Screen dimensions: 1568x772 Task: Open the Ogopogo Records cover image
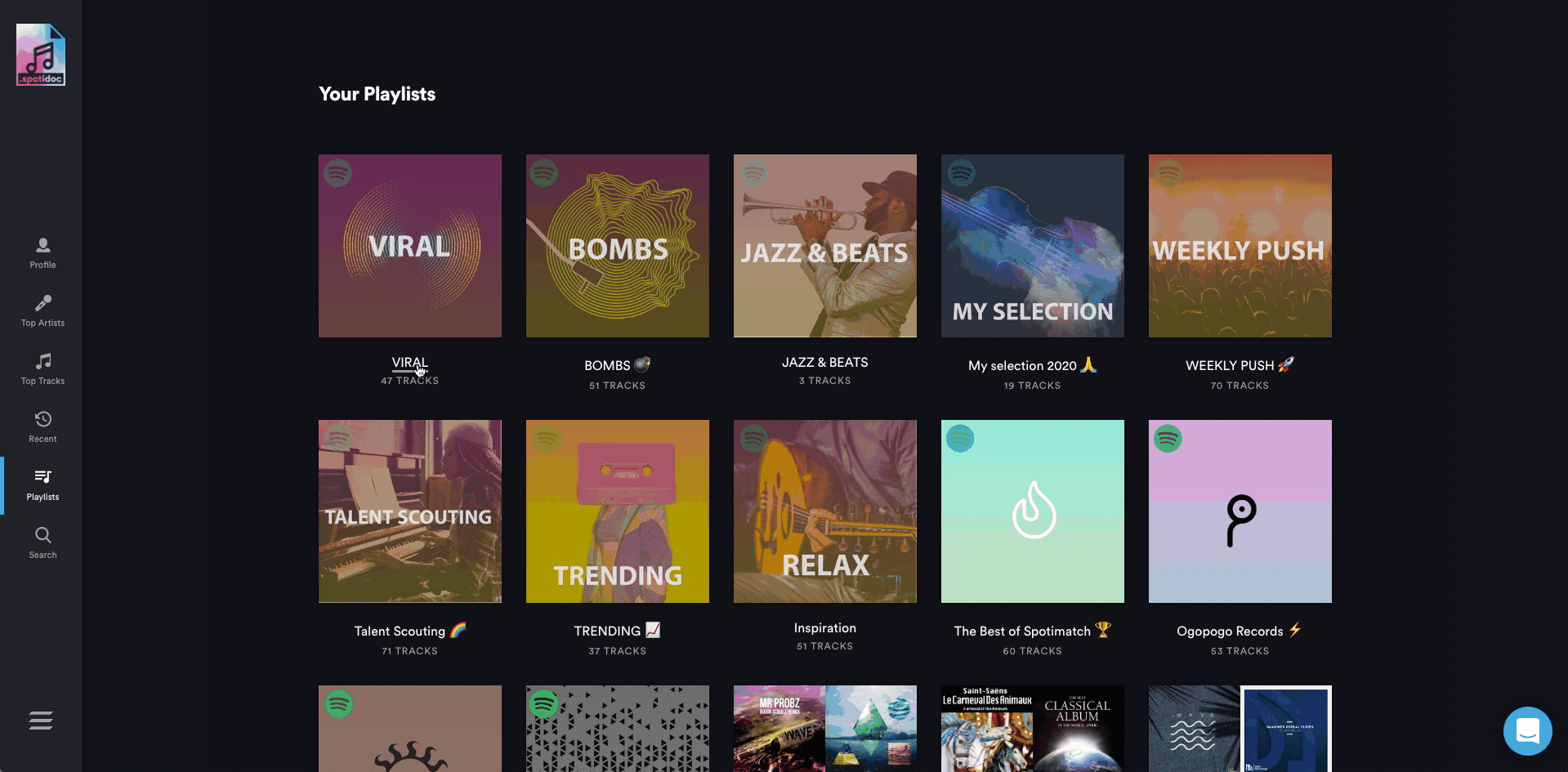point(1240,511)
